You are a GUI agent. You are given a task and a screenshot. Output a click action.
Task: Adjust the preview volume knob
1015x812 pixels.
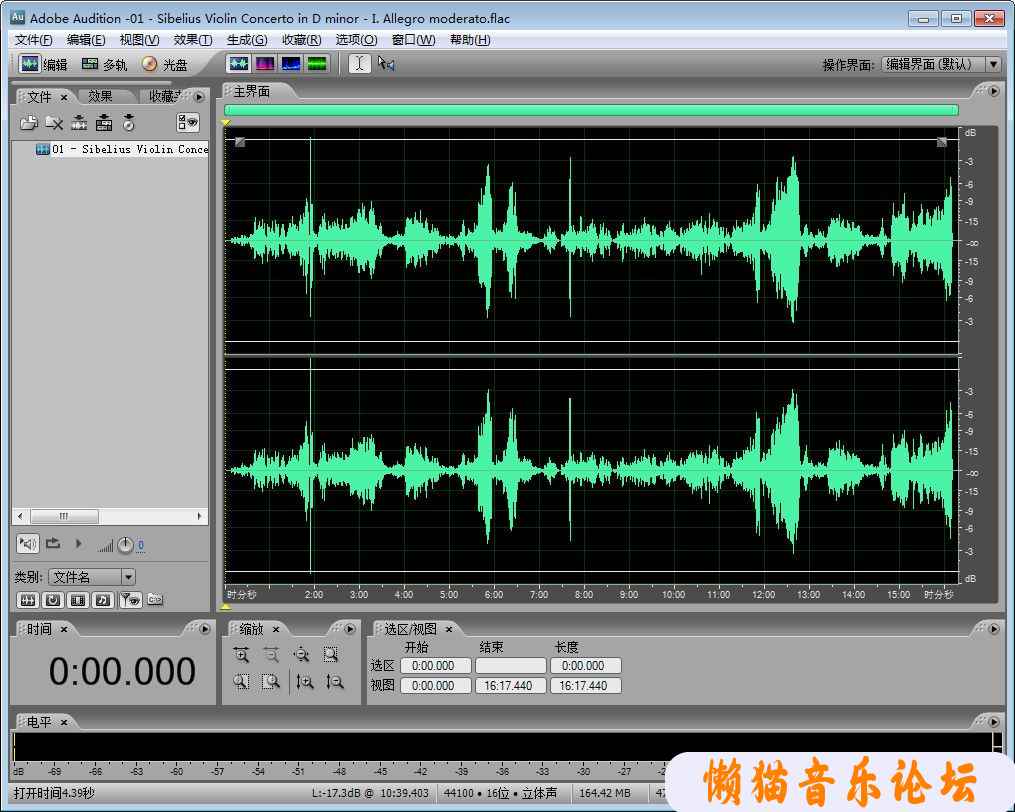click(126, 545)
